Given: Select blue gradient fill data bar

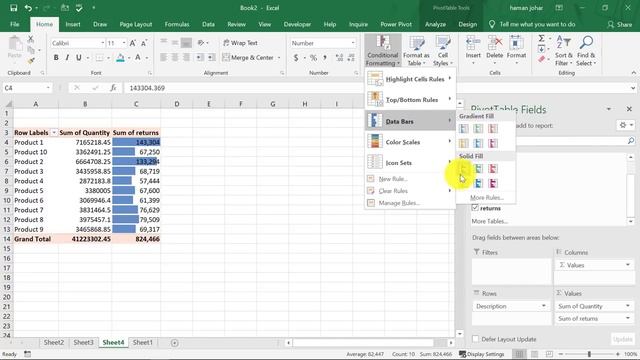Looking at the screenshot, I should (464, 129).
